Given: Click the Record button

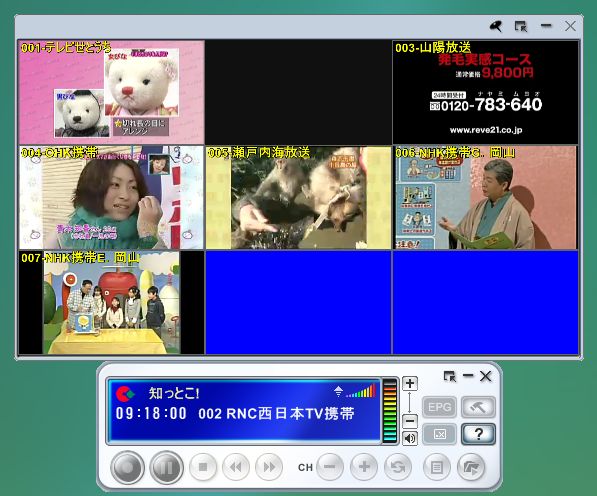Looking at the screenshot, I should point(128,467).
